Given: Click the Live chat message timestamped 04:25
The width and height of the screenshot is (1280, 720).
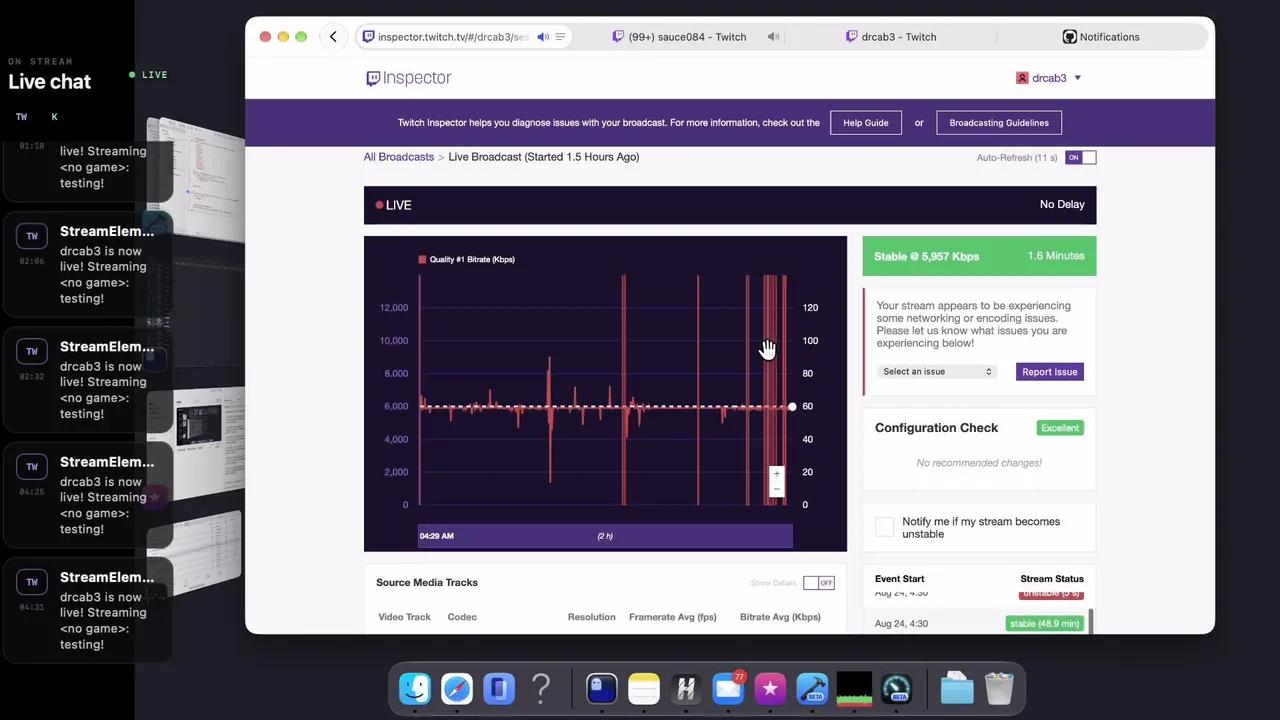Looking at the screenshot, I should pos(90,495).
